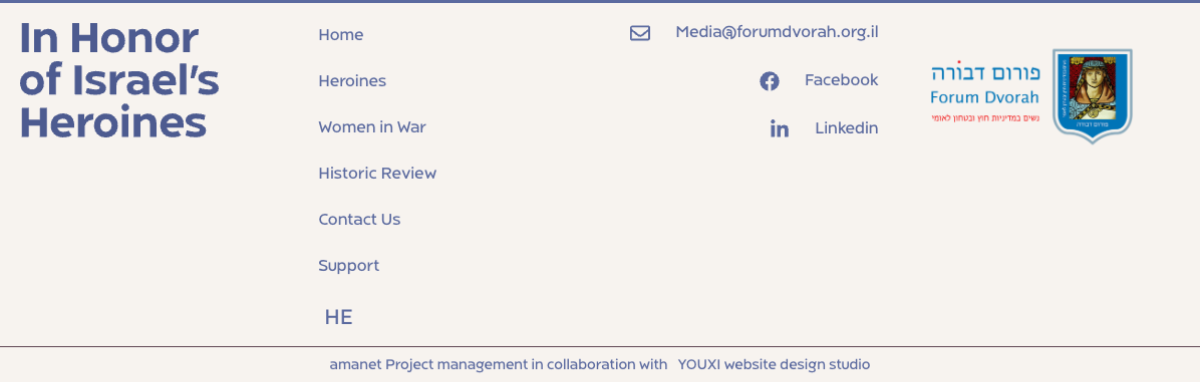Image resolution: width=1200 pixels, height=382 pixels.
Task: Click the envelope mail icon
Action: coord(640,34)
